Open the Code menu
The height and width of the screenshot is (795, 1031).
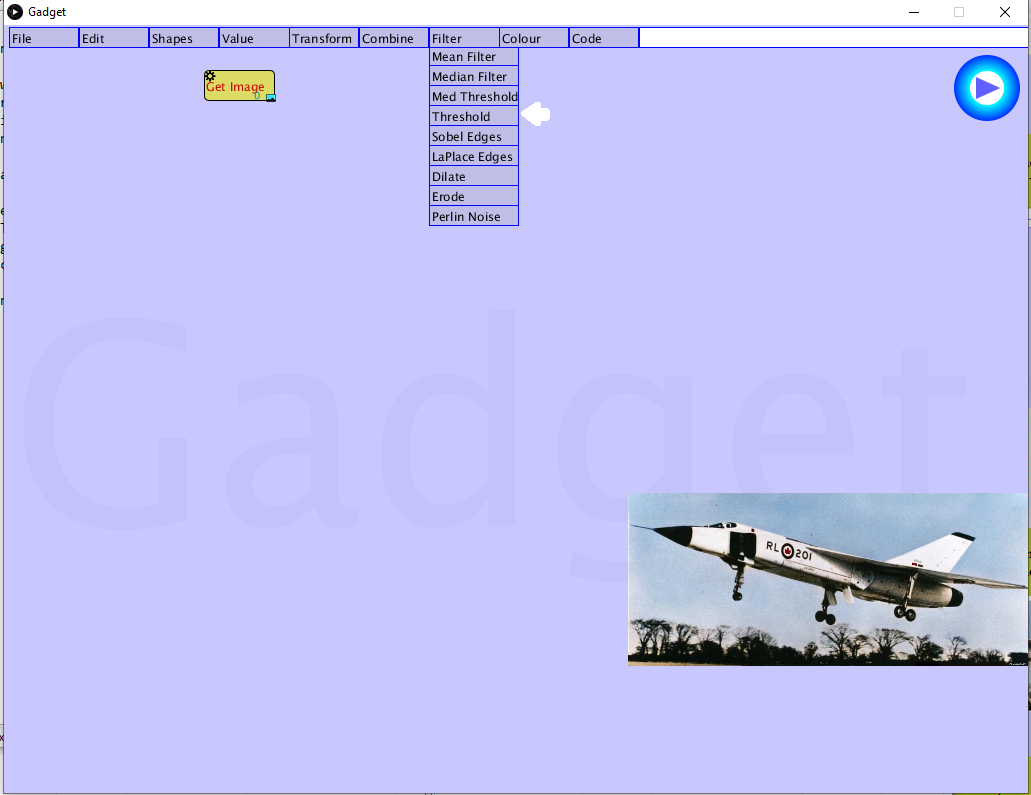point(604,38)
